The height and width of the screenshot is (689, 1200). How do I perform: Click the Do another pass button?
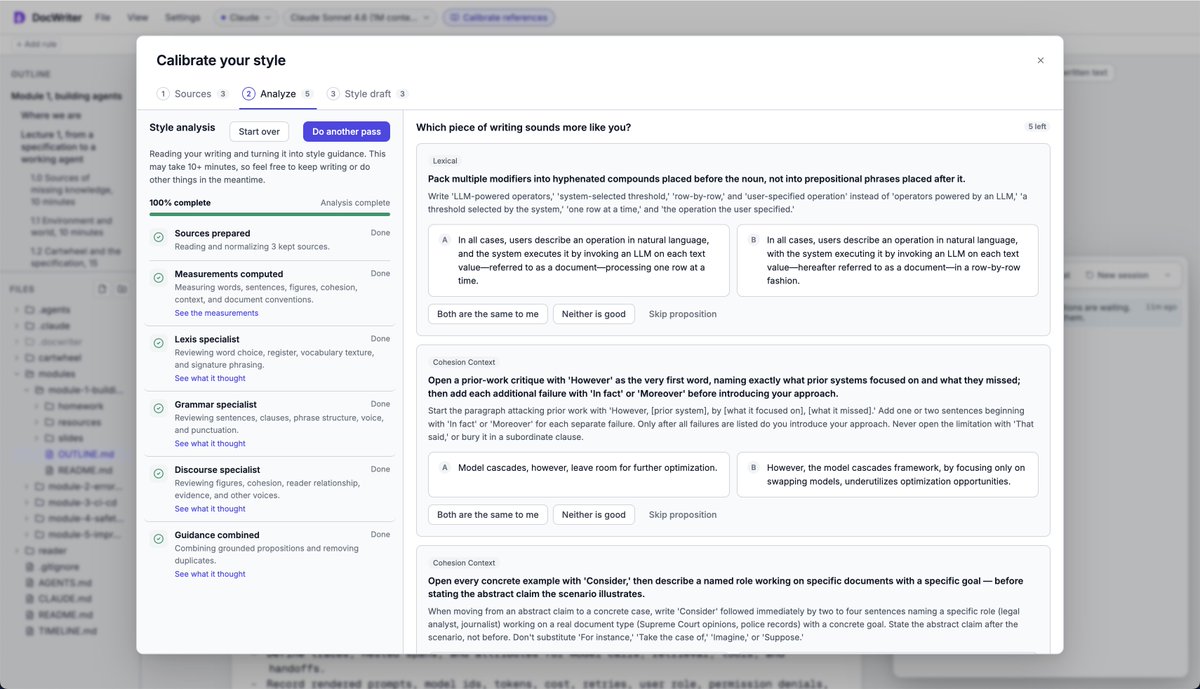346,131
